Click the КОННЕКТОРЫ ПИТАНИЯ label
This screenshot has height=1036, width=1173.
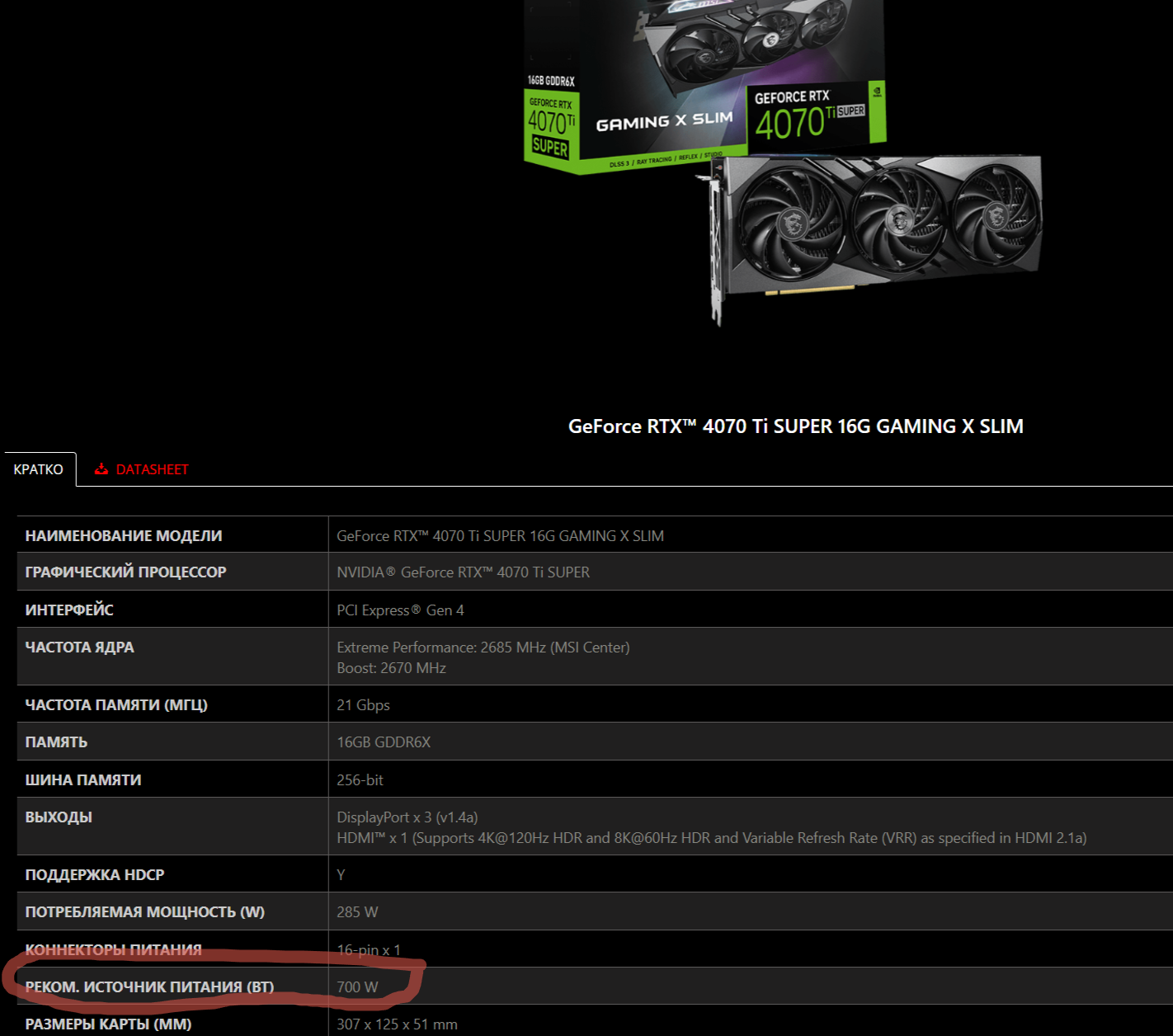point(113,950)
